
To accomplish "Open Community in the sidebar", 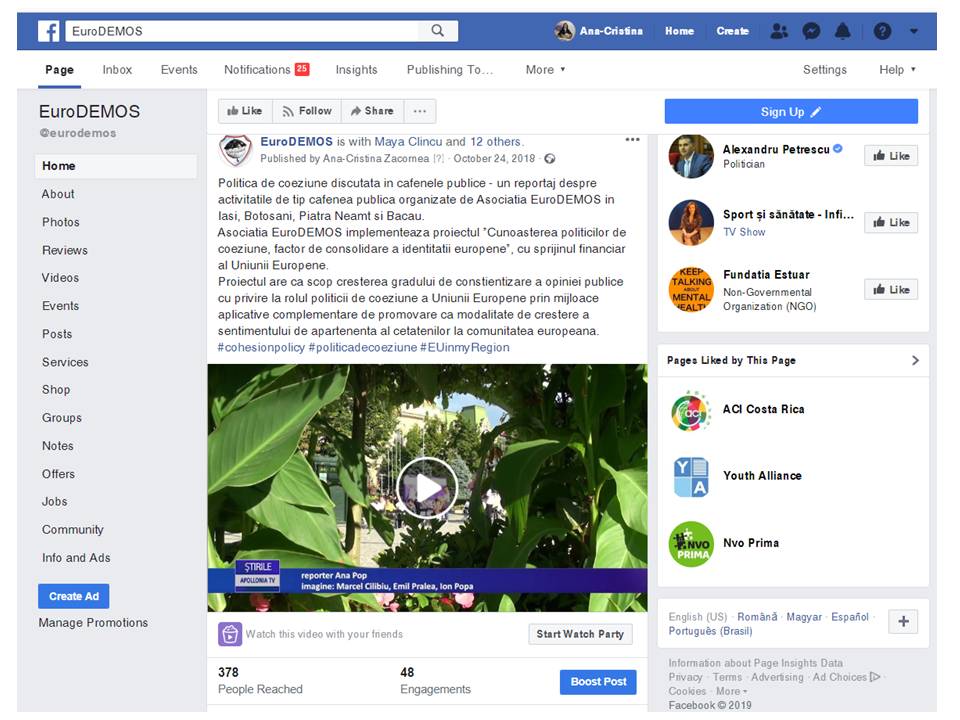I will click(73, 530).
